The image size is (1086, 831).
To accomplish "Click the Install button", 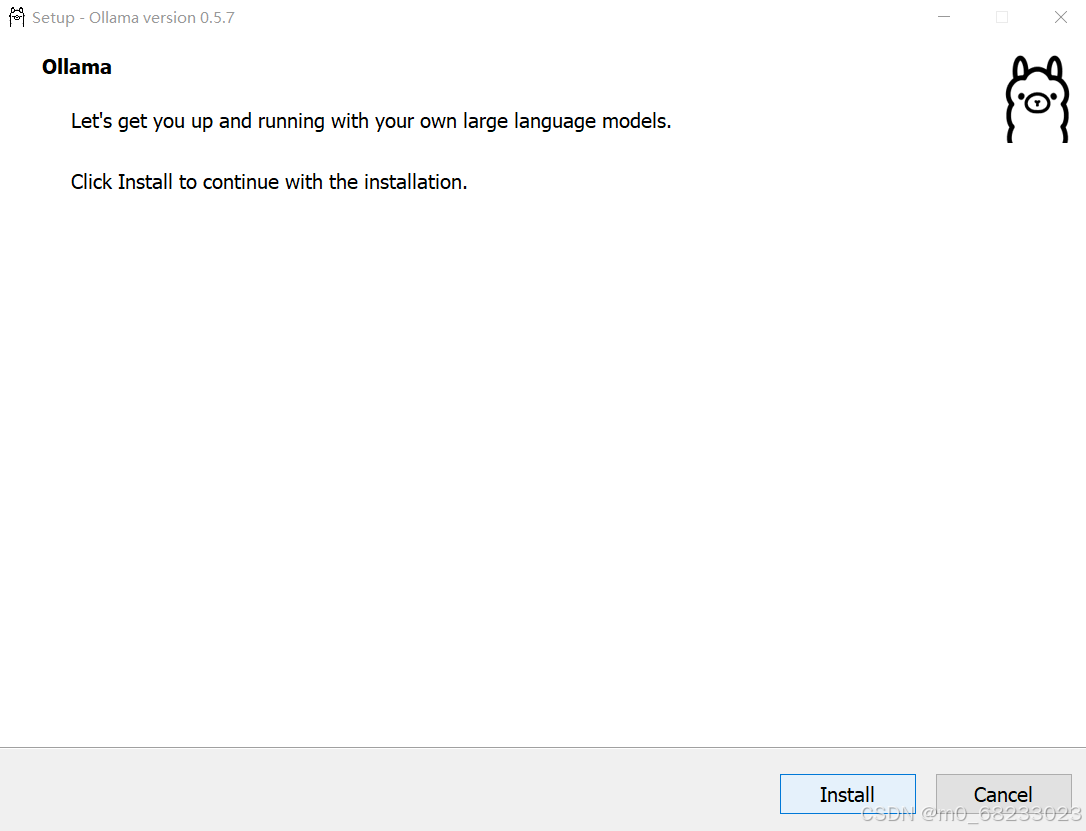I will pyautogui.click(x=847, y=794).
